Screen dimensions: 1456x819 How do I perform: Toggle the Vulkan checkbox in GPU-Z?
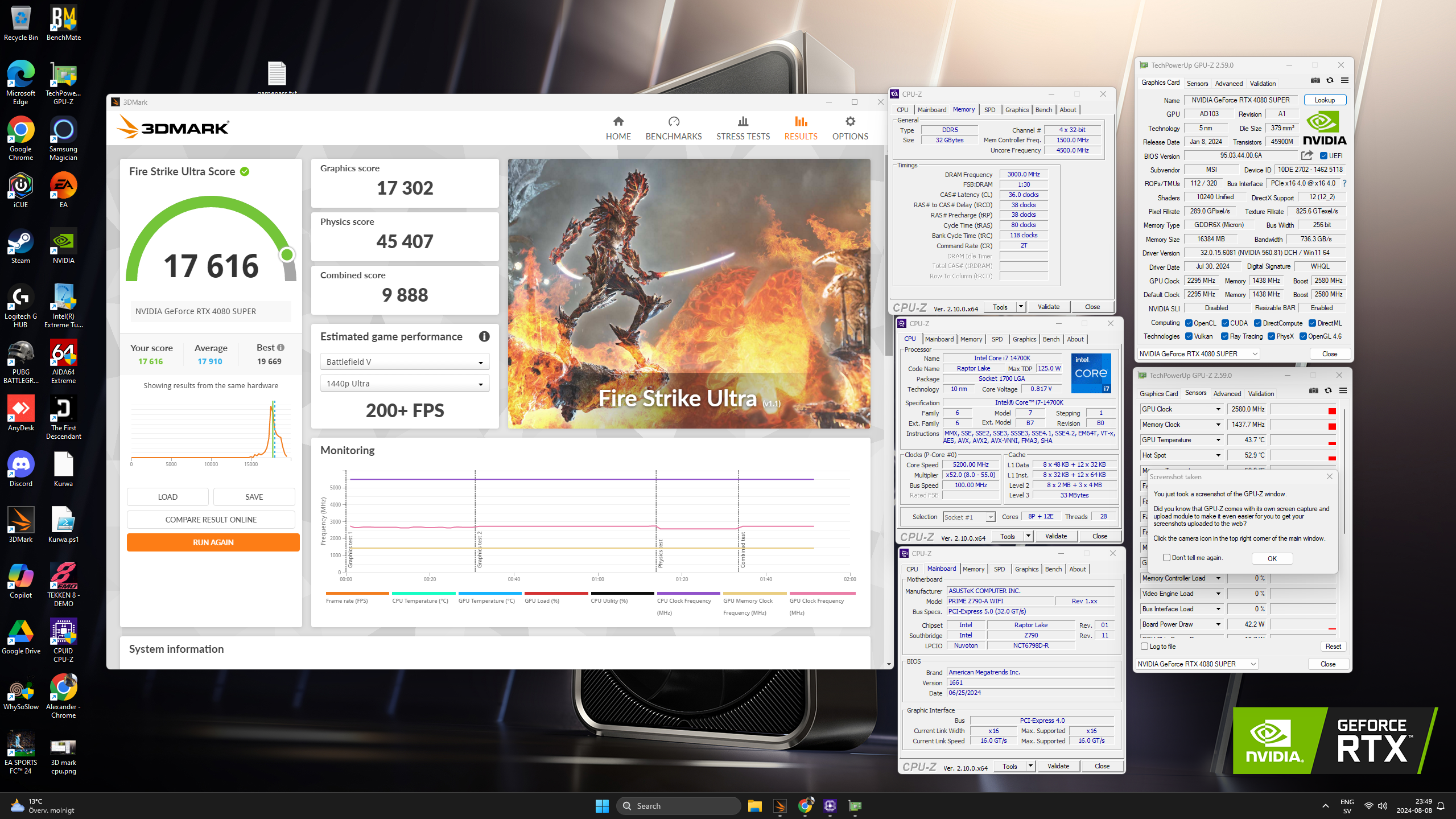tap(1189, 336)
